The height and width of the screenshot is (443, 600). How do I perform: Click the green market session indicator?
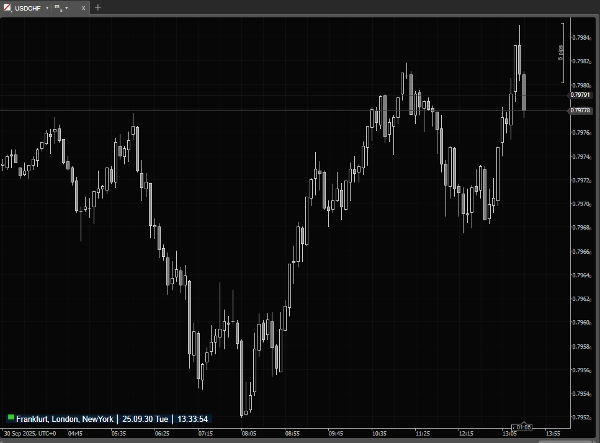(11, 416)
